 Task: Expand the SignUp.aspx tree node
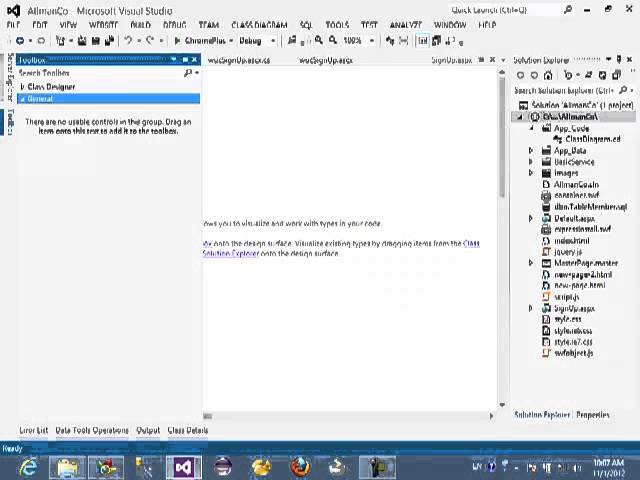coord(531,308)
